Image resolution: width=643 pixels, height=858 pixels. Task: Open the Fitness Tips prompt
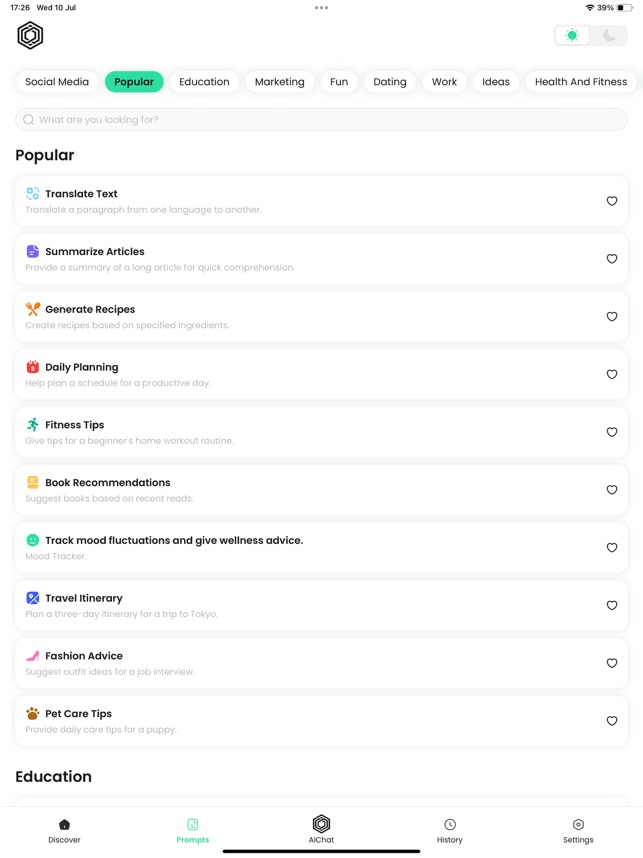[300, 432]
